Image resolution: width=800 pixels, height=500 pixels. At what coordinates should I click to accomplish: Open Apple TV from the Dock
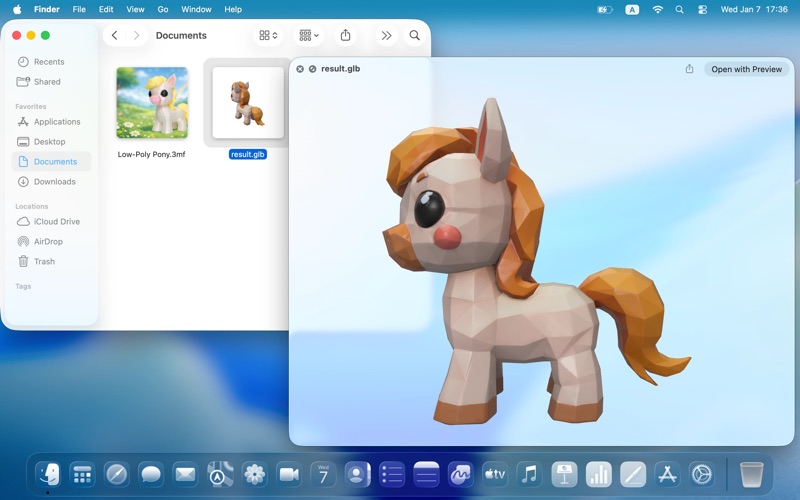pos(495,474)
